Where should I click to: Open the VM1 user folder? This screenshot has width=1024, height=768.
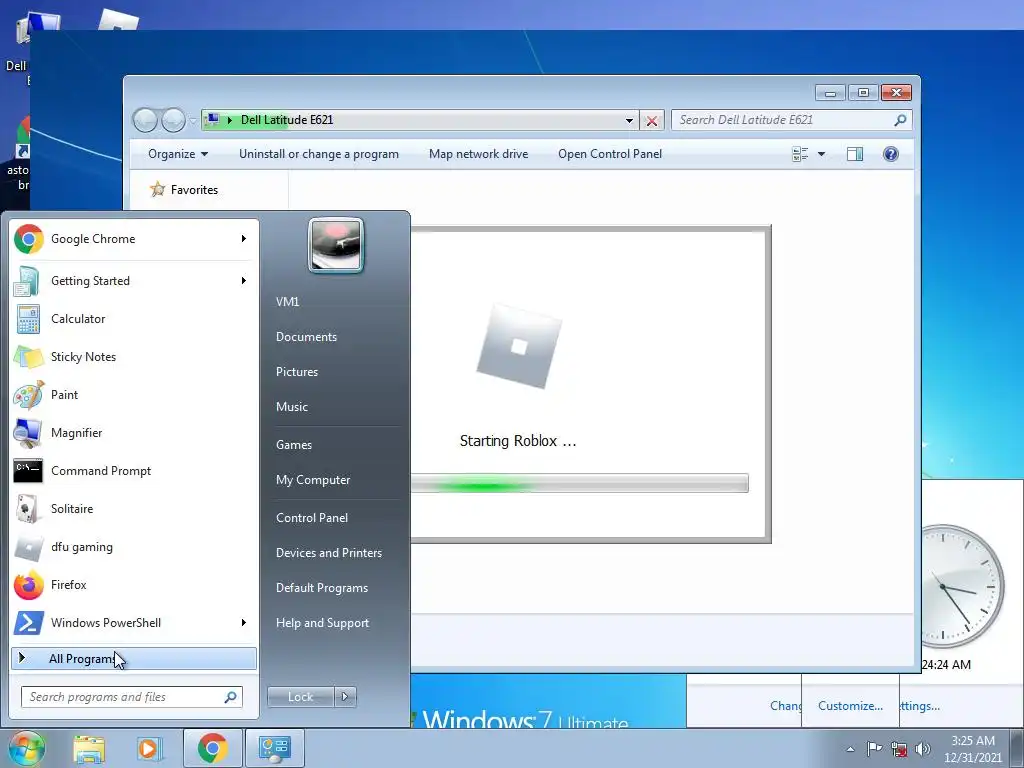[x=287, y=302]
